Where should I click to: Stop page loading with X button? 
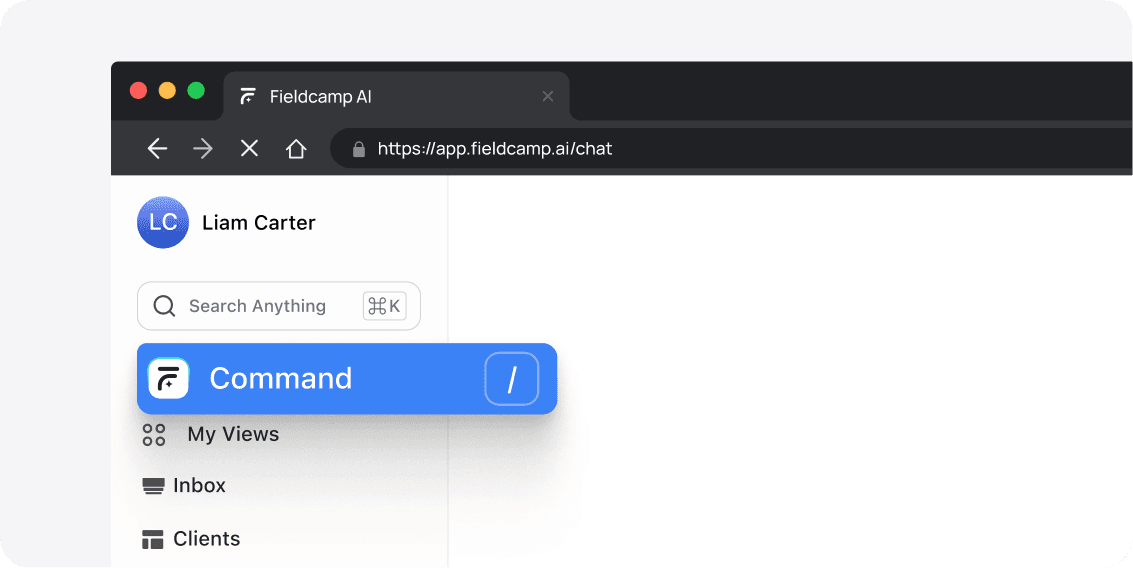(249, 149)
